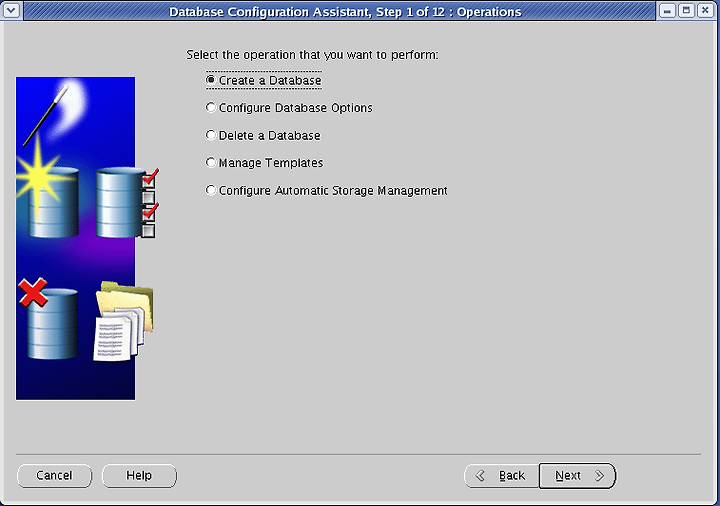Screen dimensions: 720x506
Task: Open Help for this wizard step
Action: (139, 476)
